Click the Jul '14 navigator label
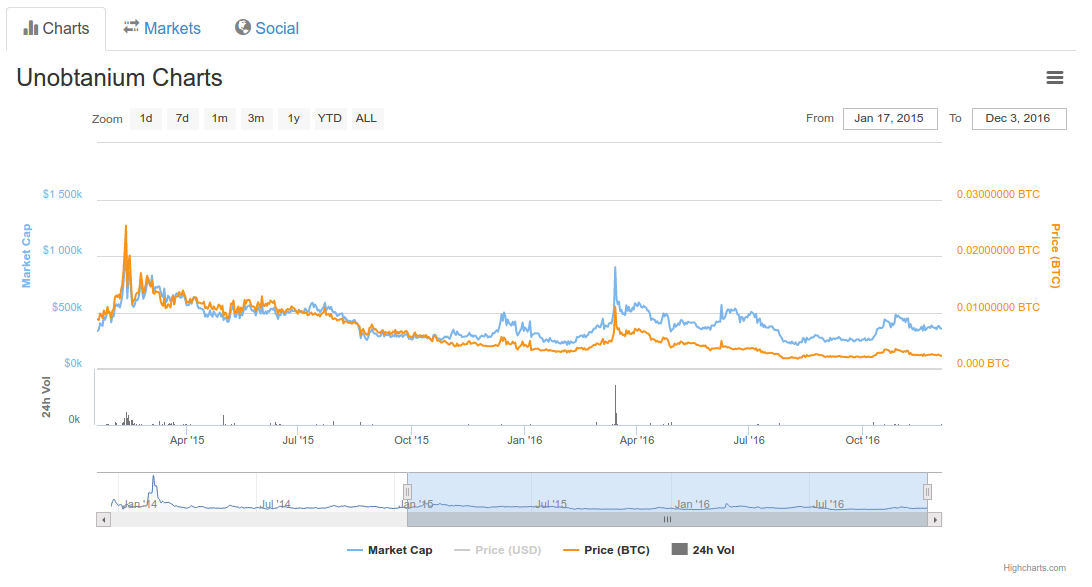The width and height of the screenshot is (1092, 587). pyautogui.click(x=275, y=504)
